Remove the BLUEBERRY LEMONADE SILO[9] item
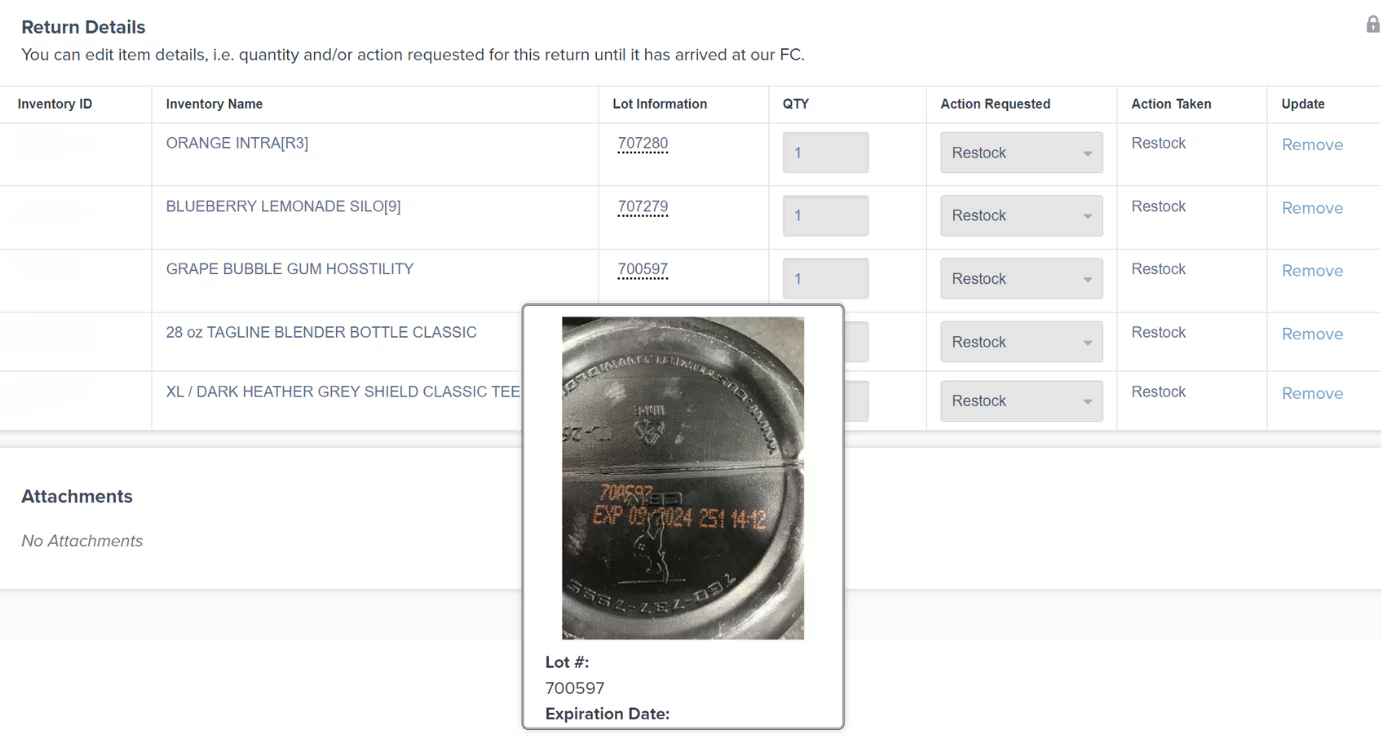The height and width of the screenshot is (737, 1381). (x=1312, y=207)
